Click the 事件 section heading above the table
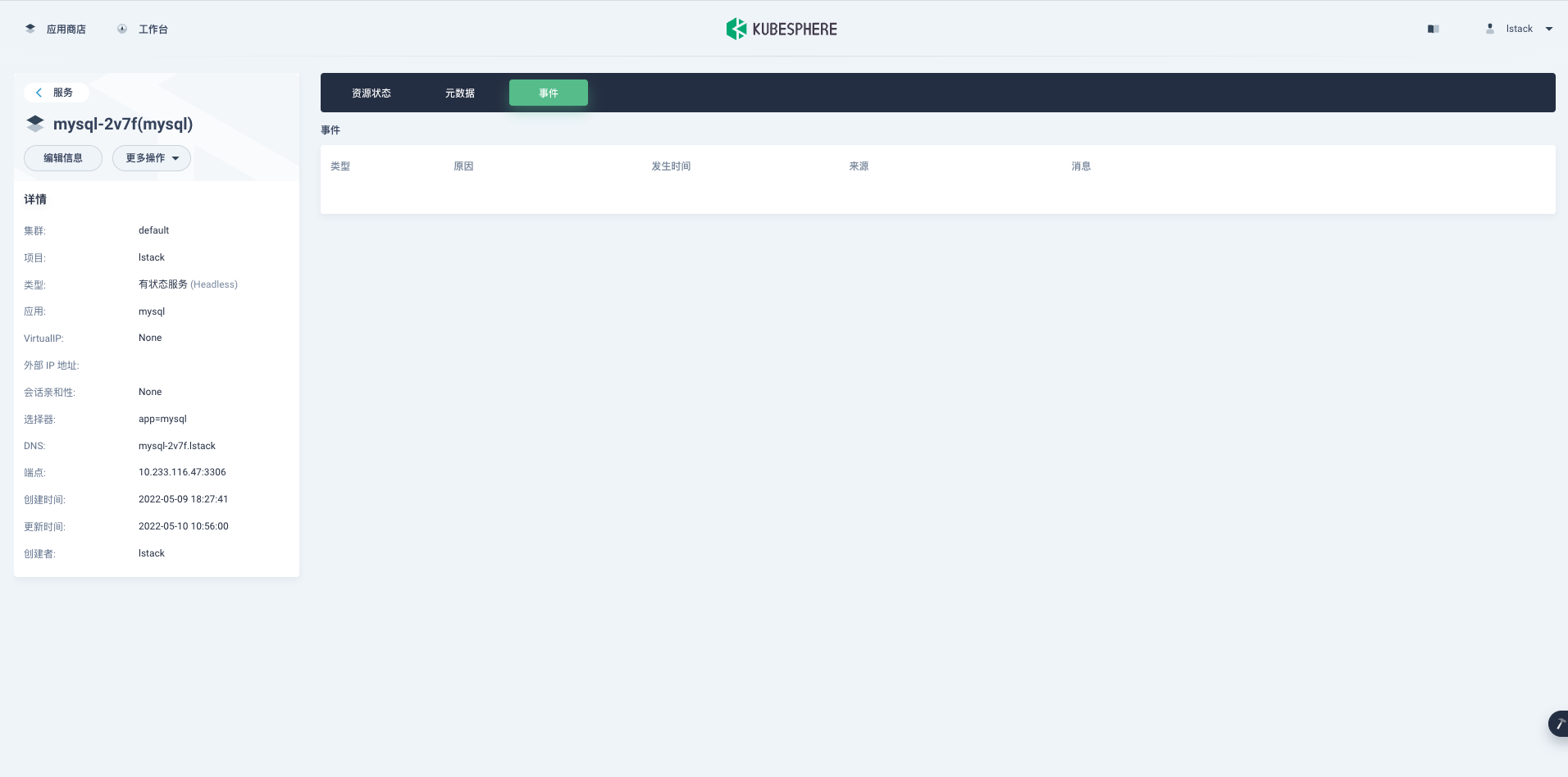1568x777 pixels. (330, 130)
